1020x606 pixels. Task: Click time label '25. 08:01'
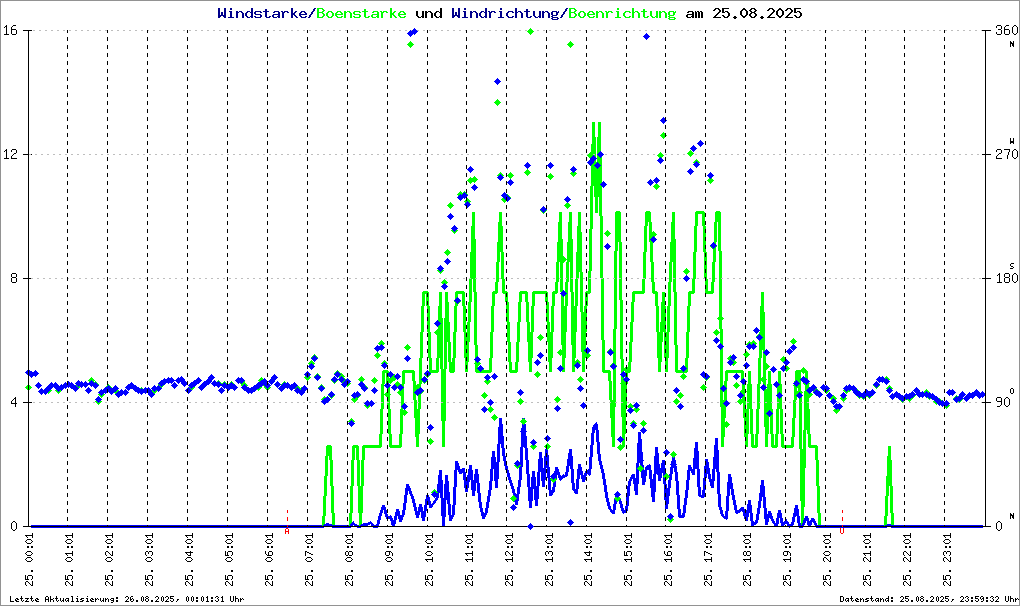tap(349, 560)
